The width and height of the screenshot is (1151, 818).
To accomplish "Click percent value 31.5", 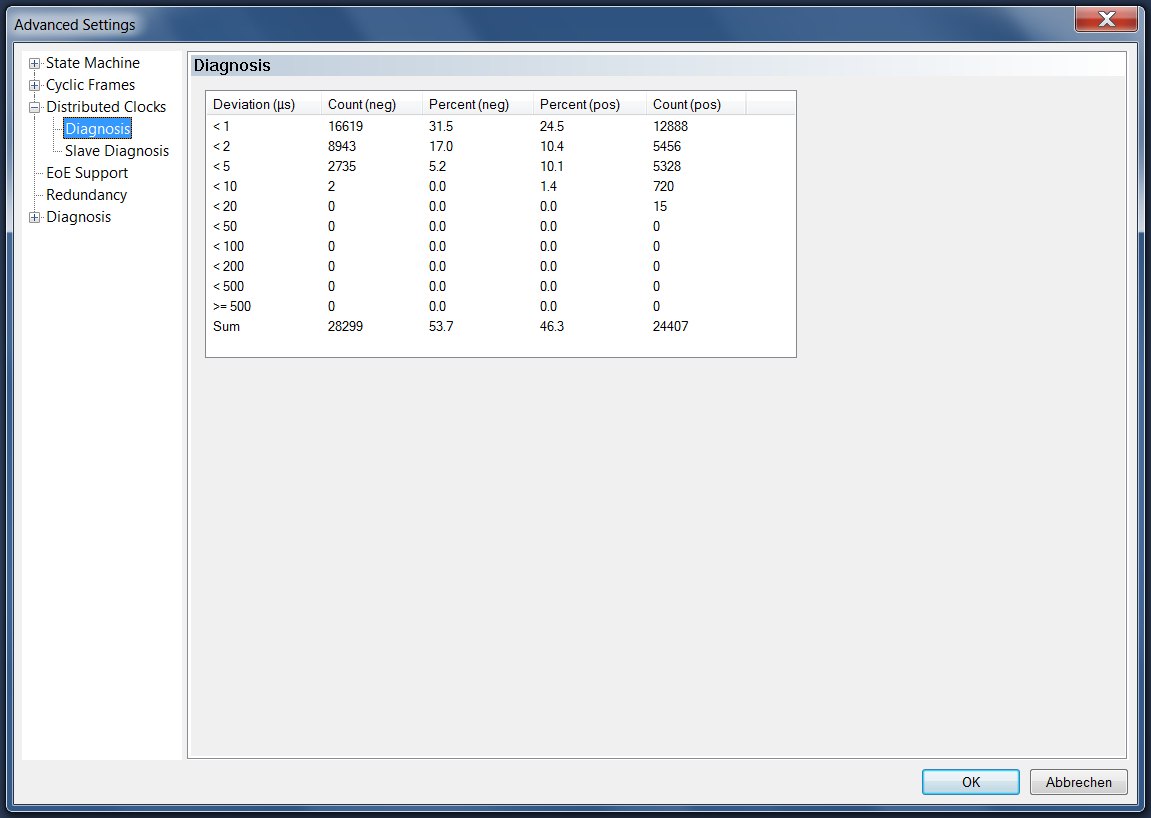I will (441, 126).
